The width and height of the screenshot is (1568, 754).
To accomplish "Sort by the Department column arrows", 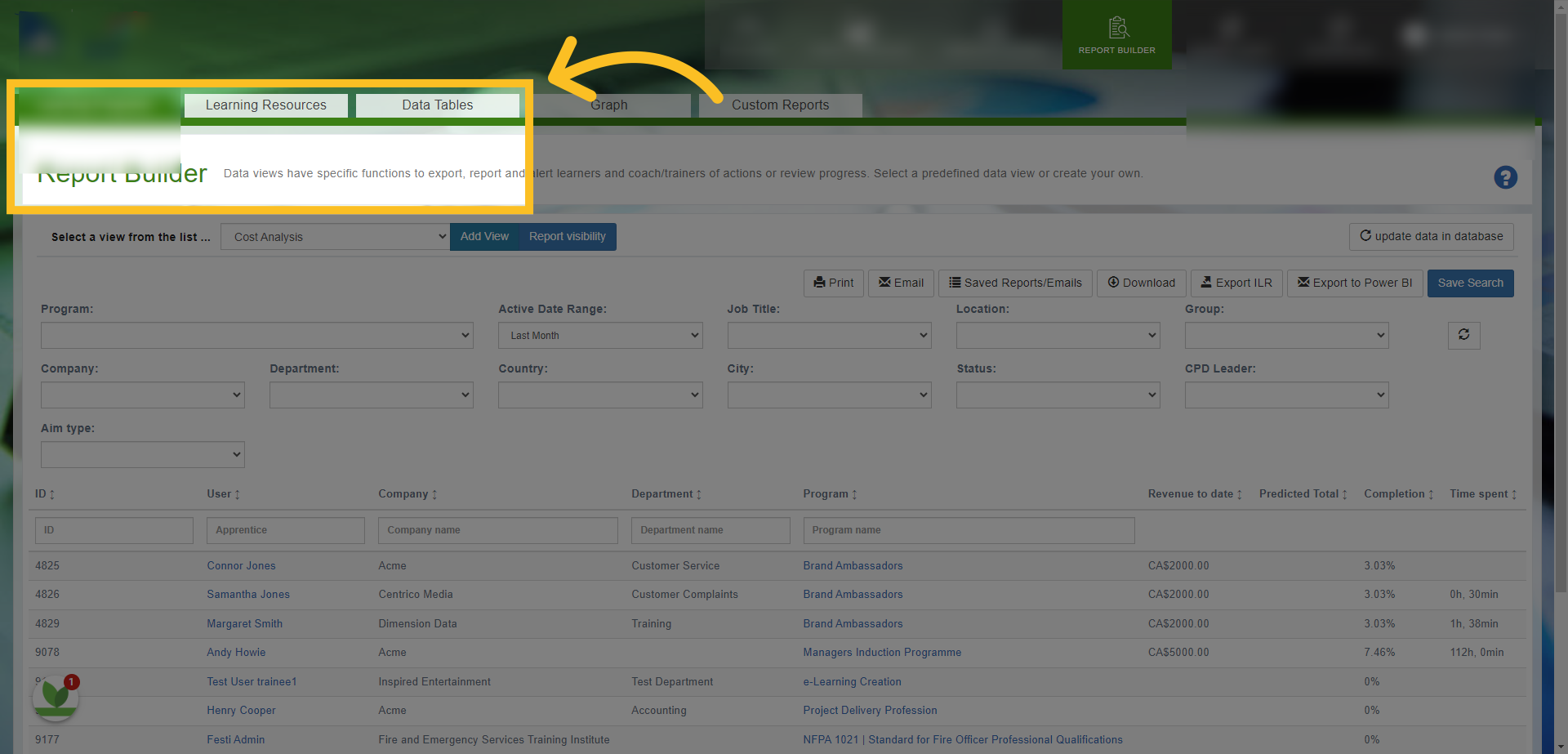I will [699, 495].
